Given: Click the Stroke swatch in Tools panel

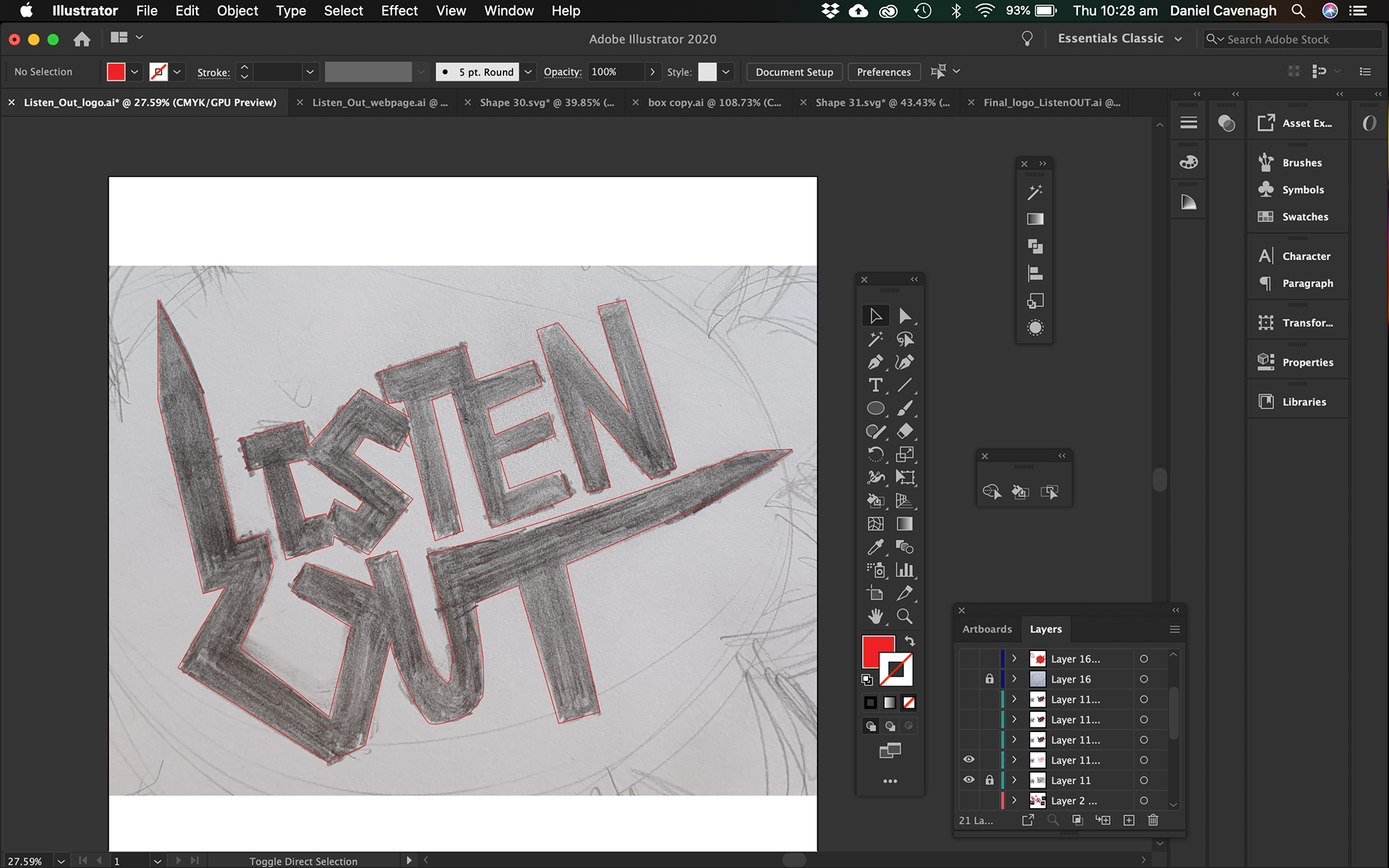Looking at the screenshot, I should click(x=897, y=669).
